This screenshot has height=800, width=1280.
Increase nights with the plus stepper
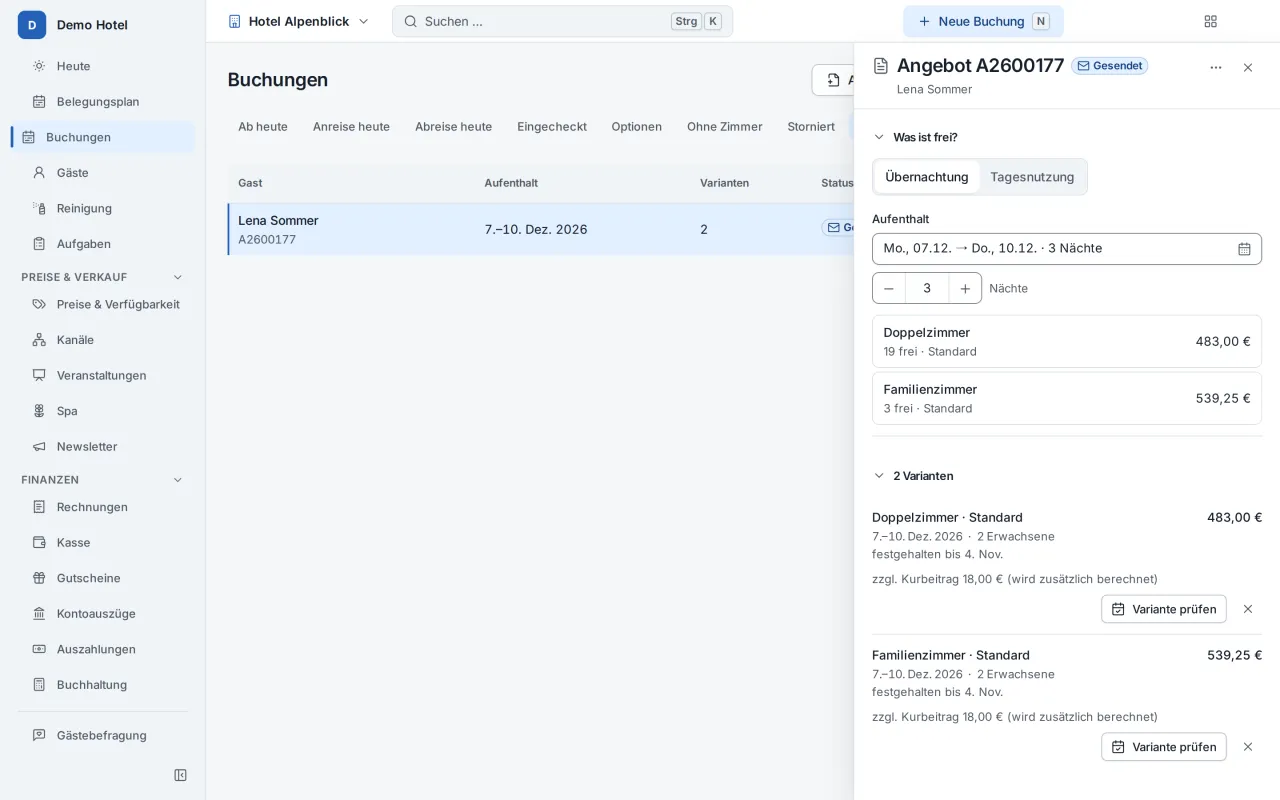tap(965, 288)
